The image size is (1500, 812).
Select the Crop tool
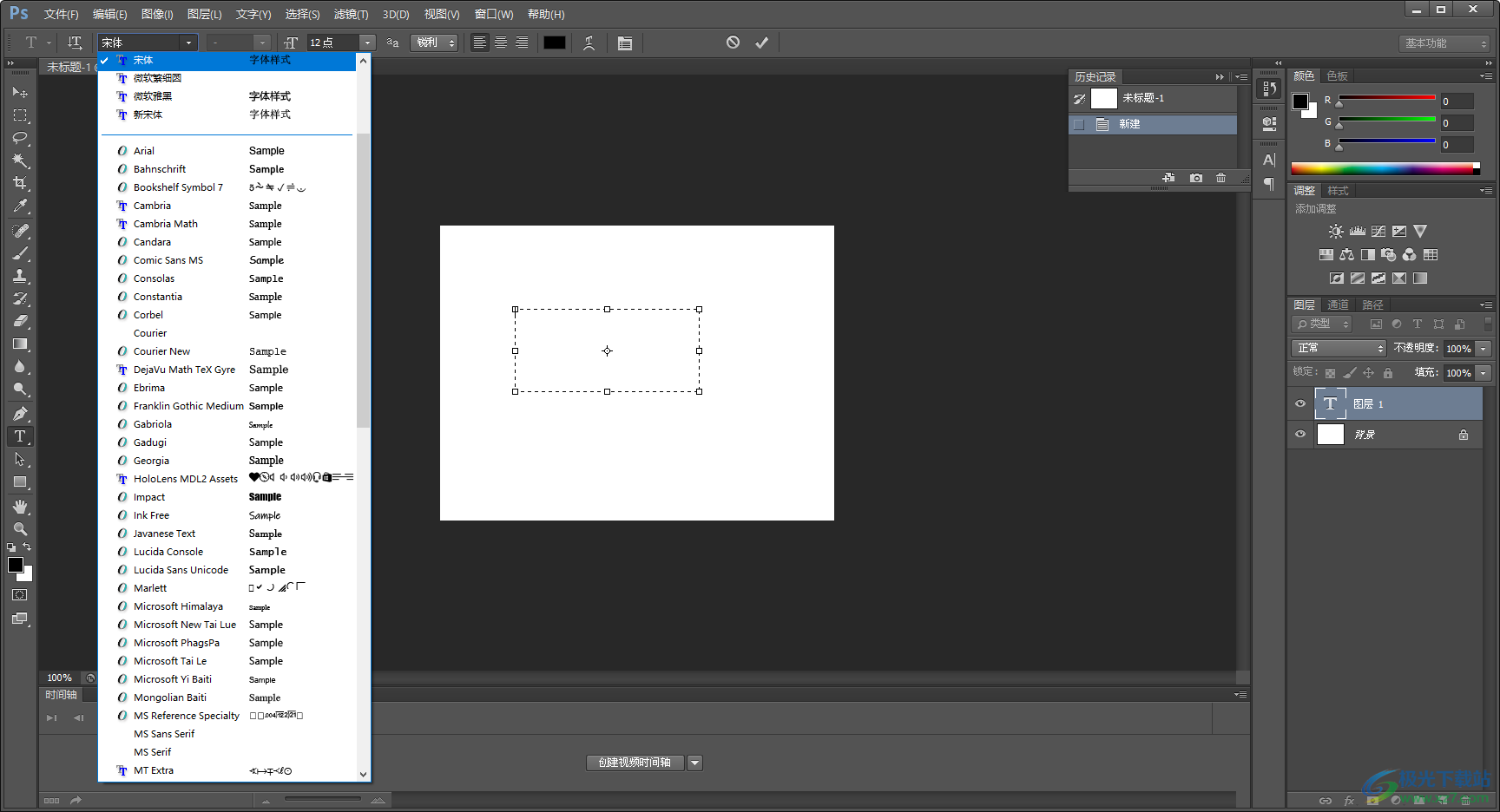[20, 182]
